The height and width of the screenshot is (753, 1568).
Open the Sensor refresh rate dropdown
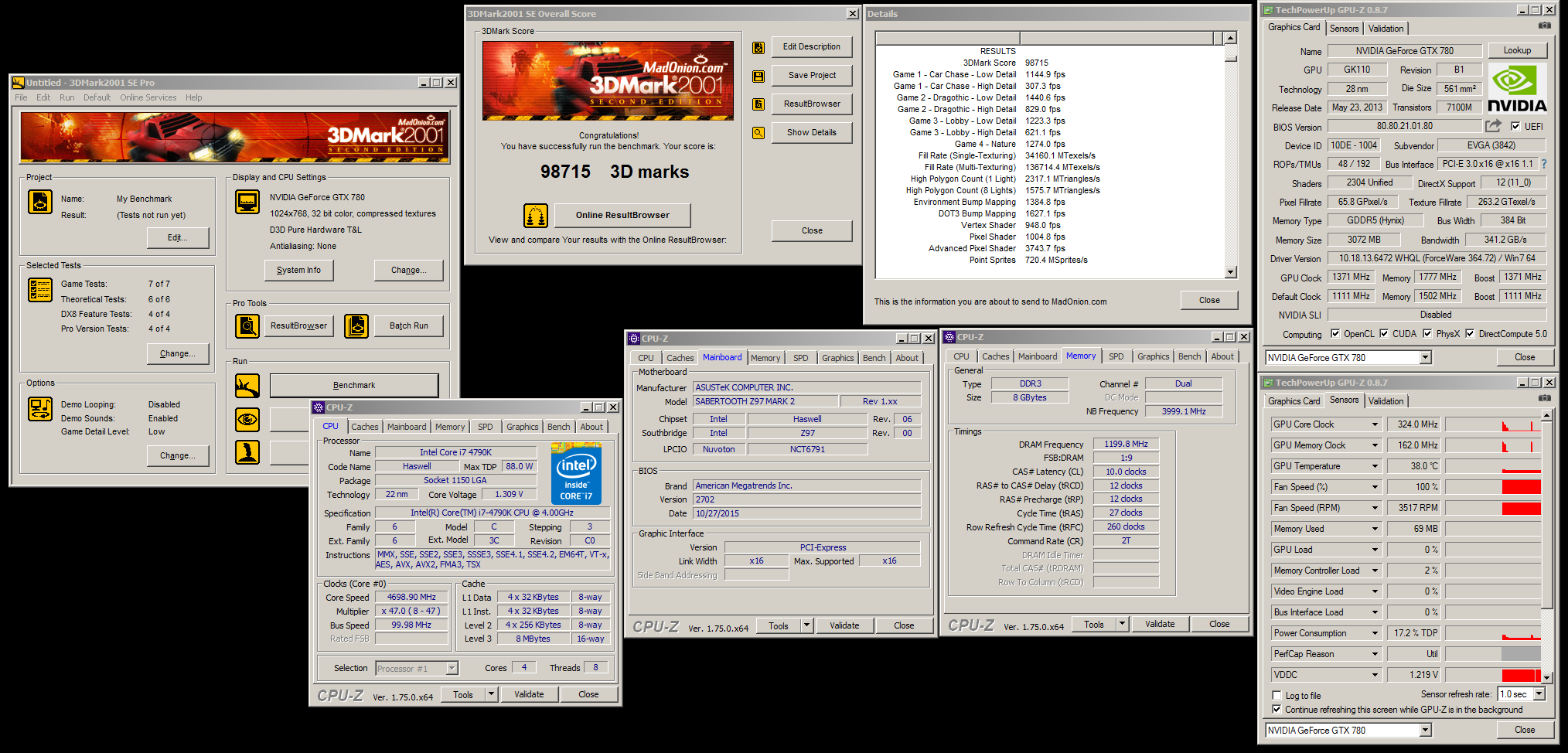pyautogui.click(x=1539, y=694)
